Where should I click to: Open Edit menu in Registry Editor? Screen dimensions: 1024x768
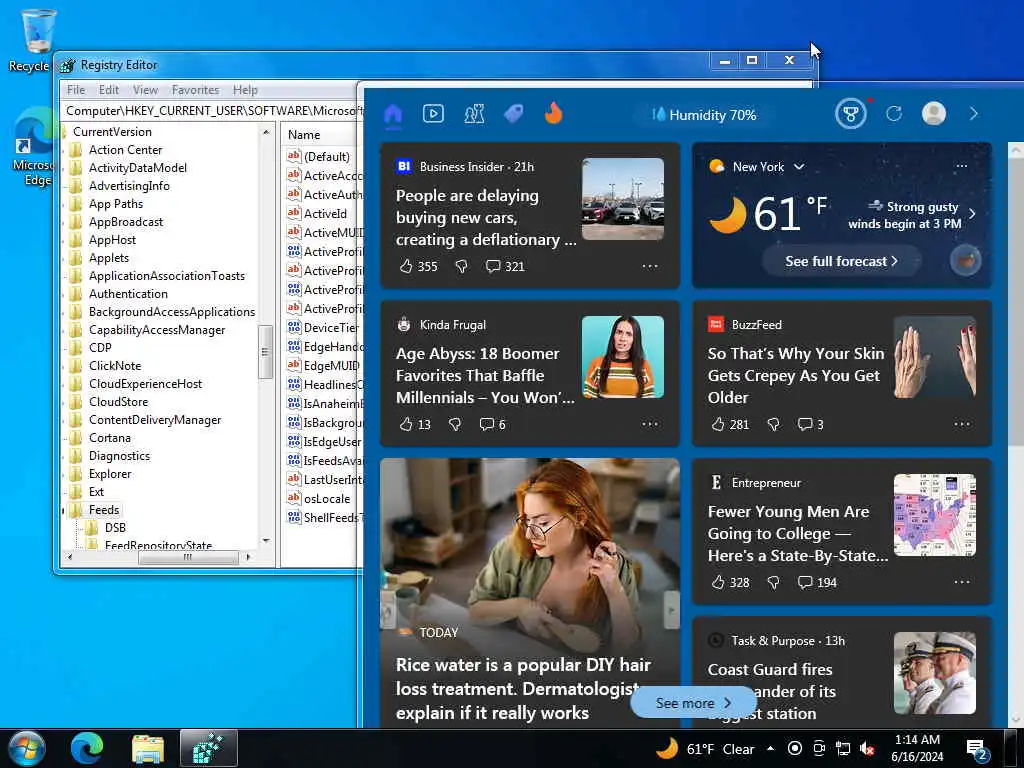[108, 90]
